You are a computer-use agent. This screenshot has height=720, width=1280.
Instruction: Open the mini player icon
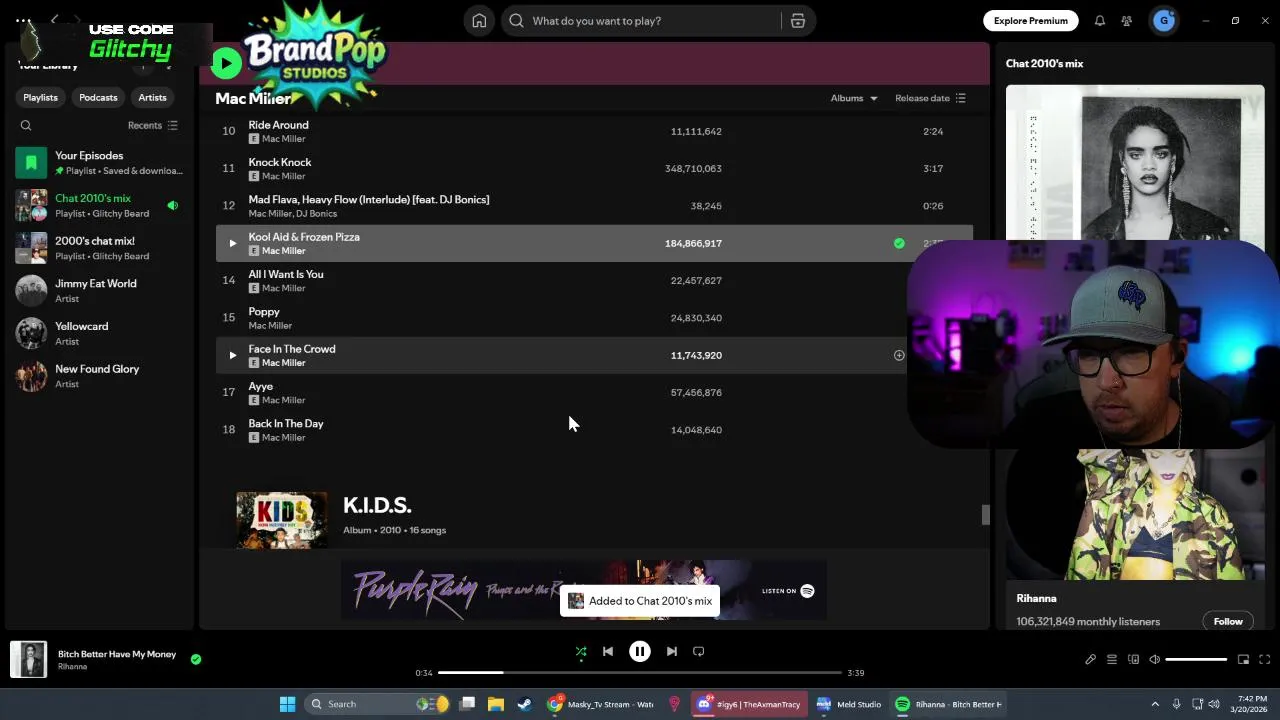[x=1243, y=660]
